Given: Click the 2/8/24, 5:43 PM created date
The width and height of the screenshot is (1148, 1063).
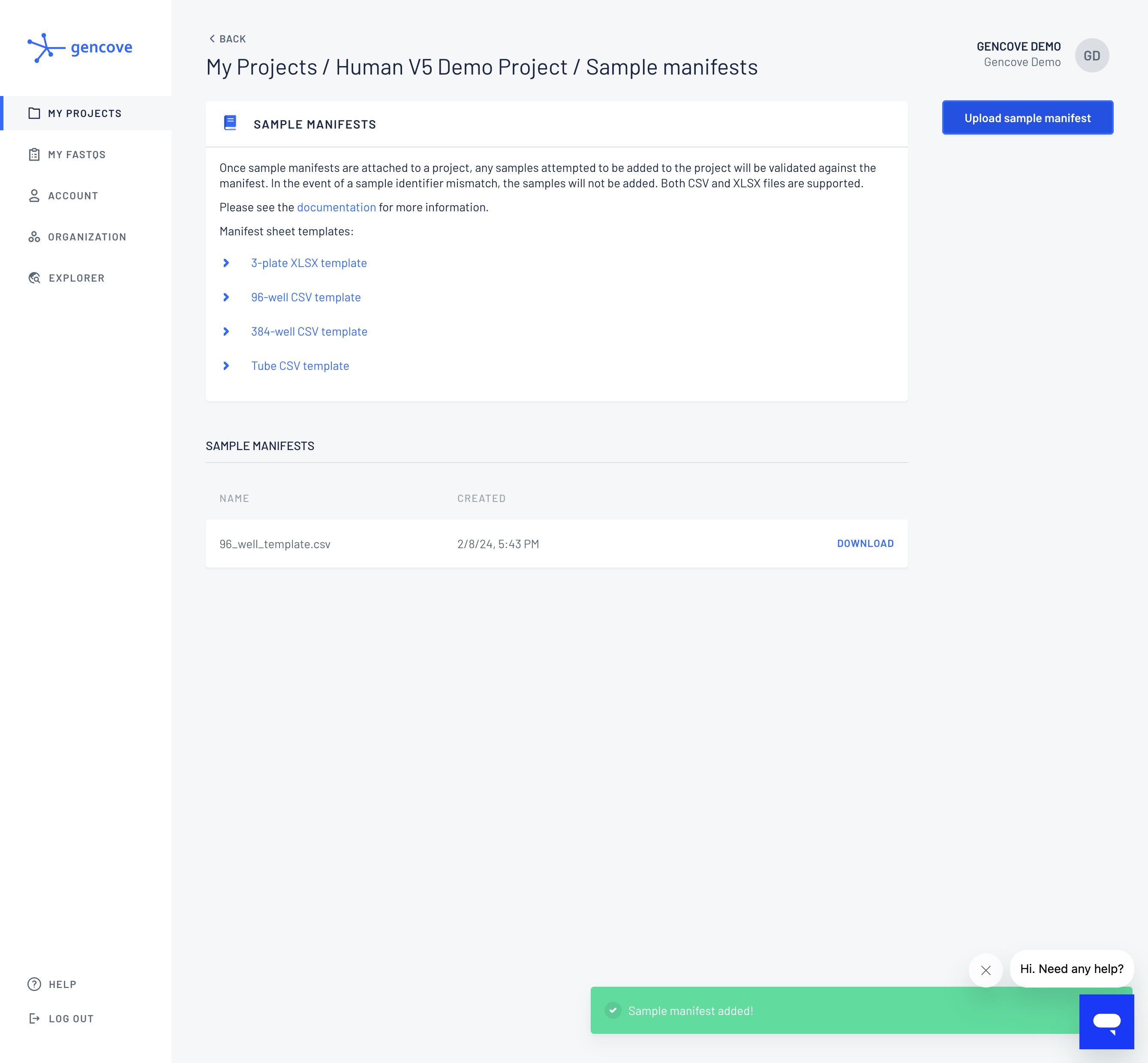Looking at the screenshot, I should tap(498, 544).
